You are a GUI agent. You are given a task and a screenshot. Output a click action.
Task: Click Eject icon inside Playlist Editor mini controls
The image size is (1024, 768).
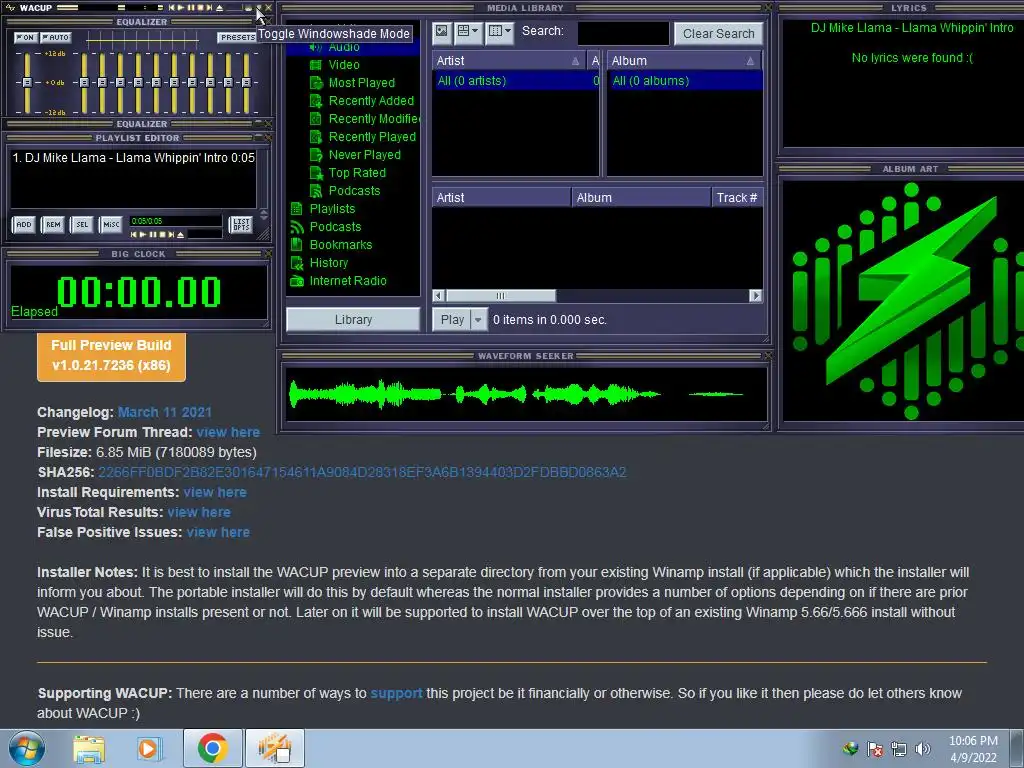[x=180, y=234]
